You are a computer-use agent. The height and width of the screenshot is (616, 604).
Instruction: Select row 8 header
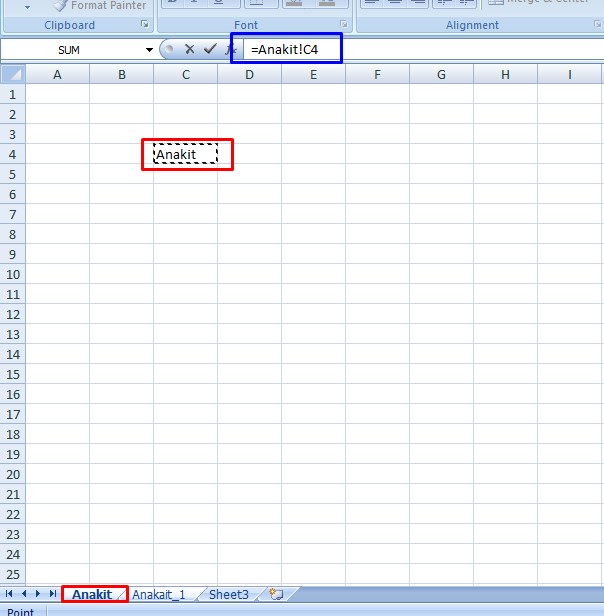[x=13, y=235]
